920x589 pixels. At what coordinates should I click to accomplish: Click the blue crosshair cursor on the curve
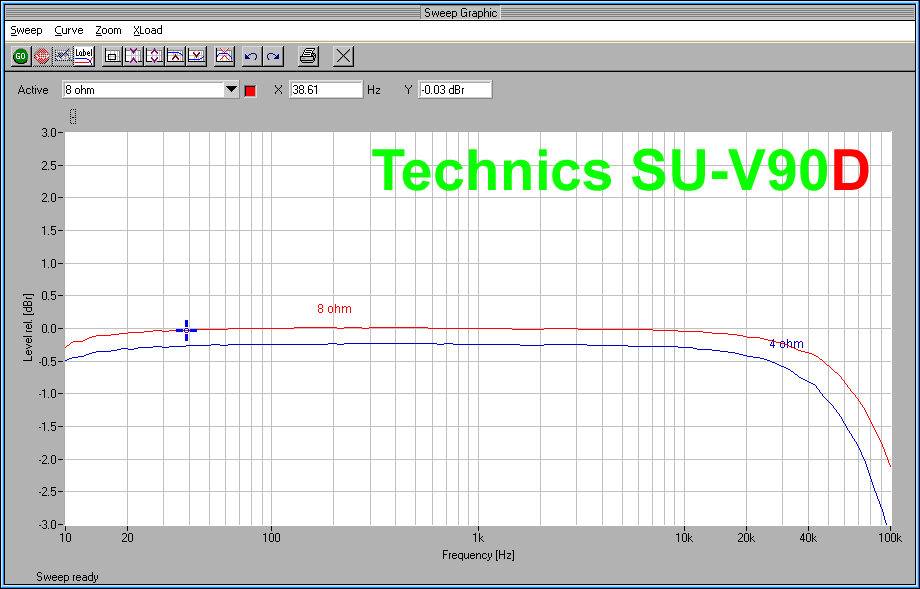pos(187,331)
